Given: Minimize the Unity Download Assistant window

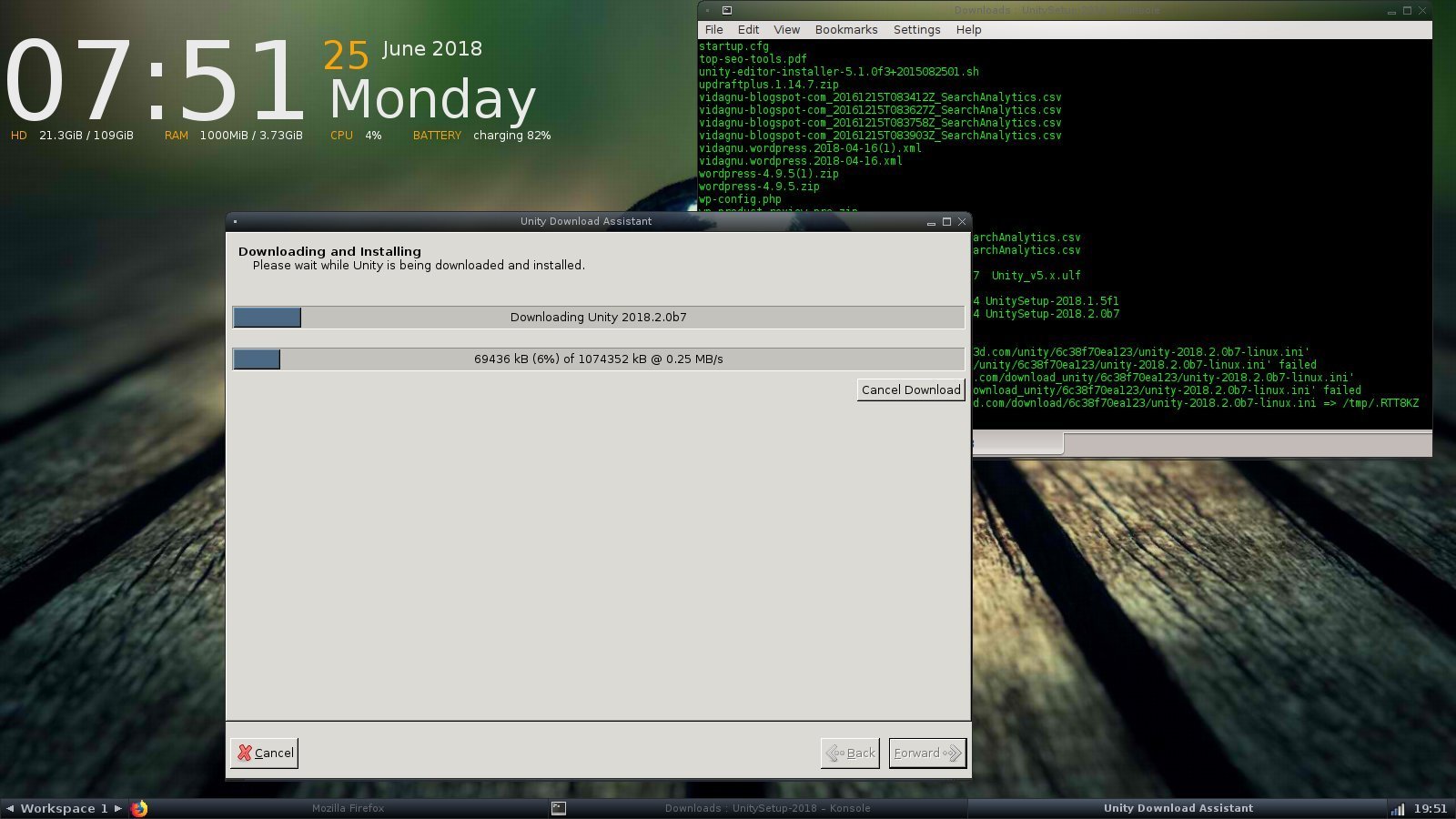Looking at the screenshot, I should (x=931, y=222).
